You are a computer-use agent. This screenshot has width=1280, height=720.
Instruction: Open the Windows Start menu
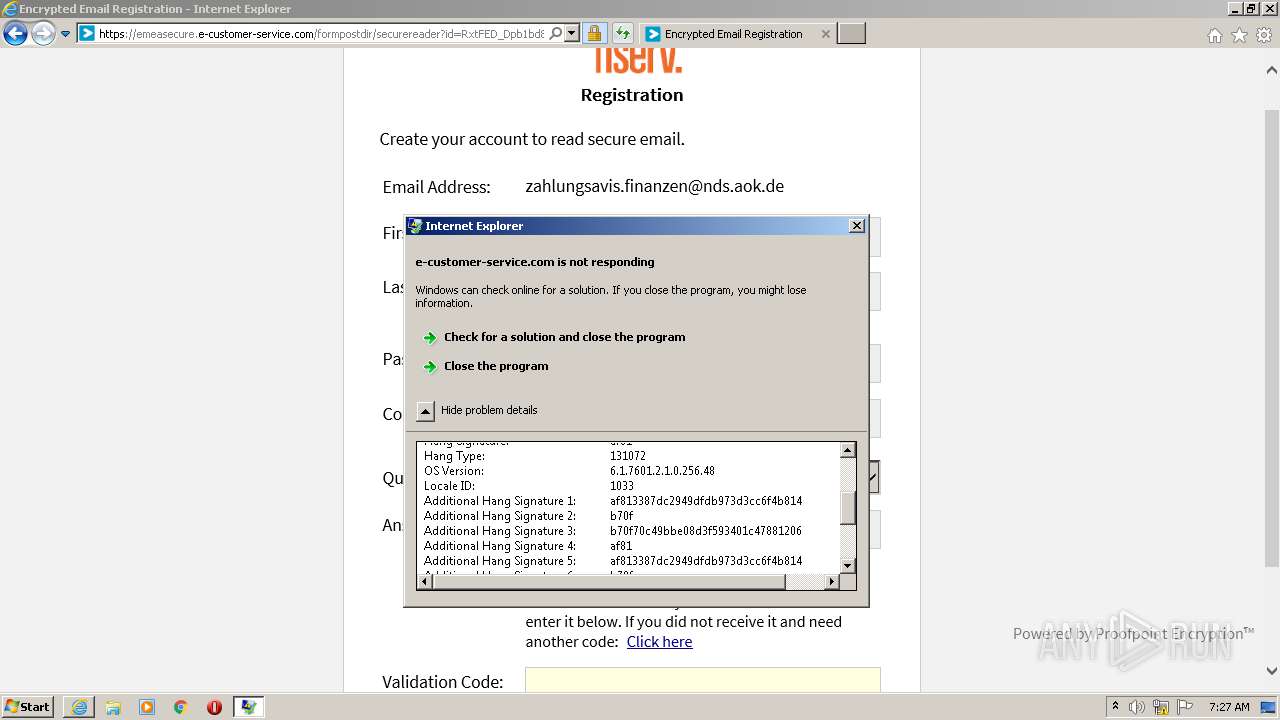click(x=28, y=706)
